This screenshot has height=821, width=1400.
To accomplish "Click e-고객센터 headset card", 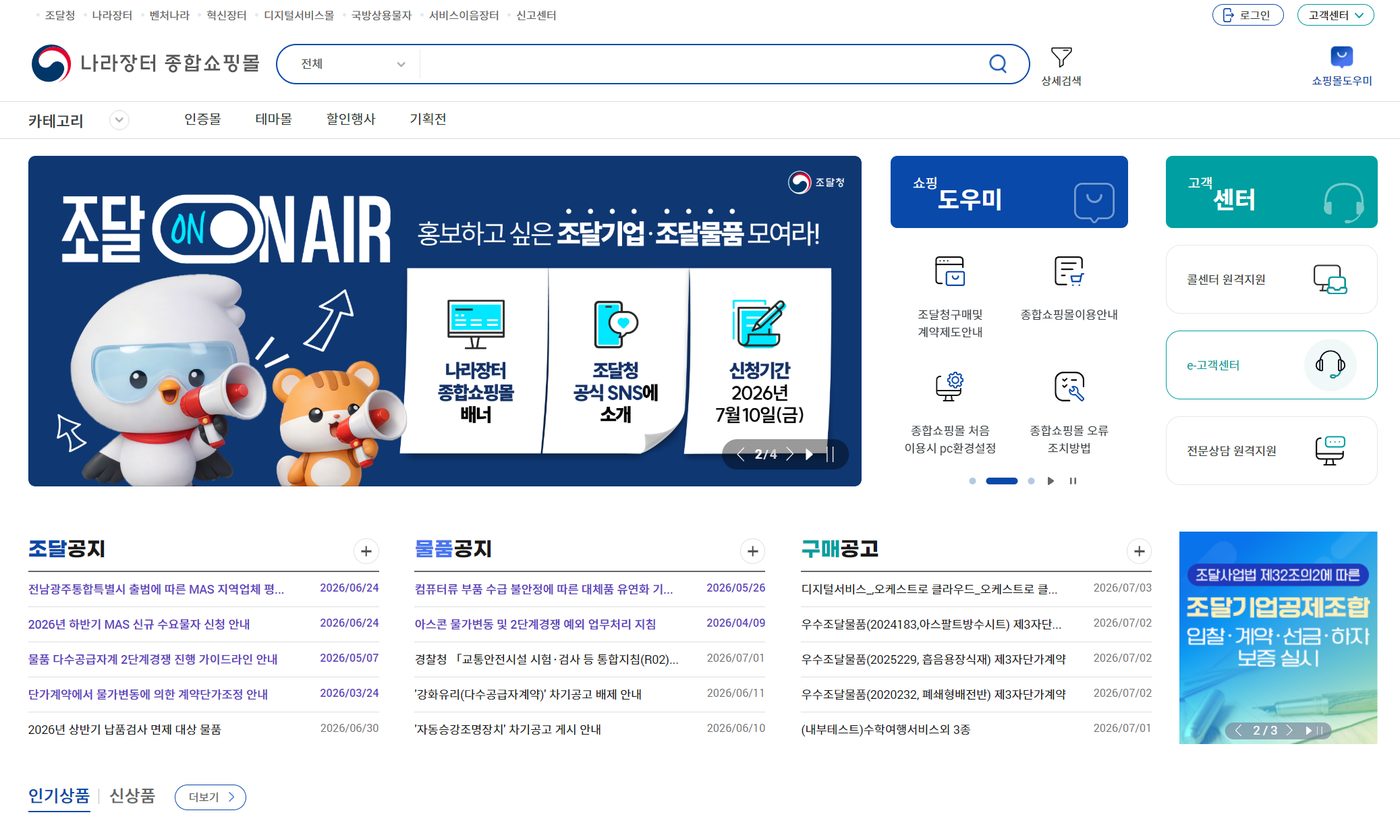I will pyautogui.click(x=1271, y=365).
